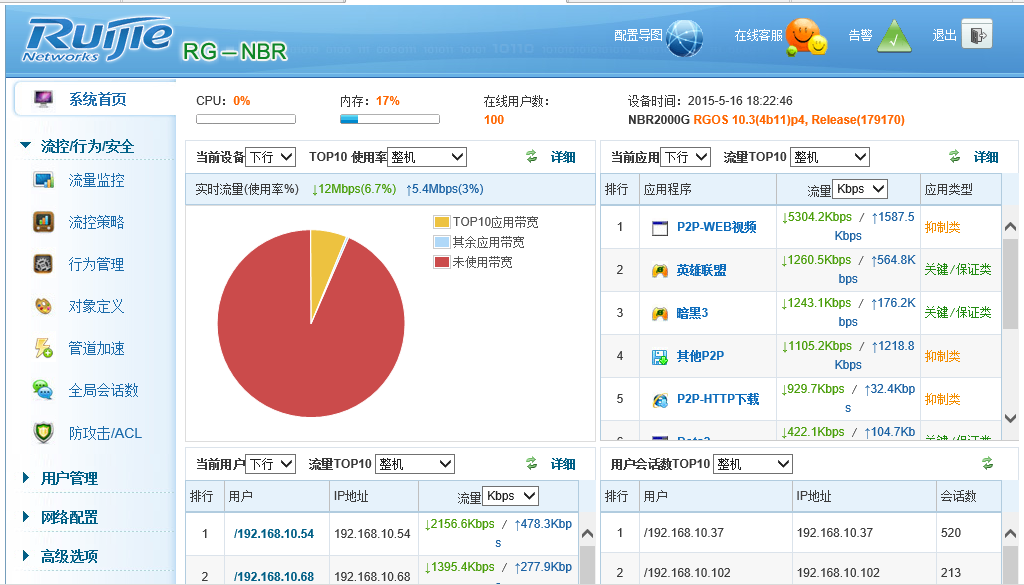
Task: Click the 行为管理 gear icon
Action: pos(43,264)
